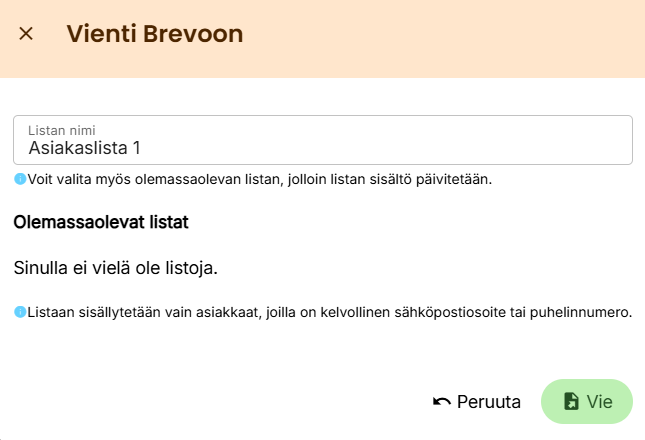This screenshot has width=645, height=440.
Task: Click the 'Vienti Brevoon' dialog title
Action: tap(154, 34)
